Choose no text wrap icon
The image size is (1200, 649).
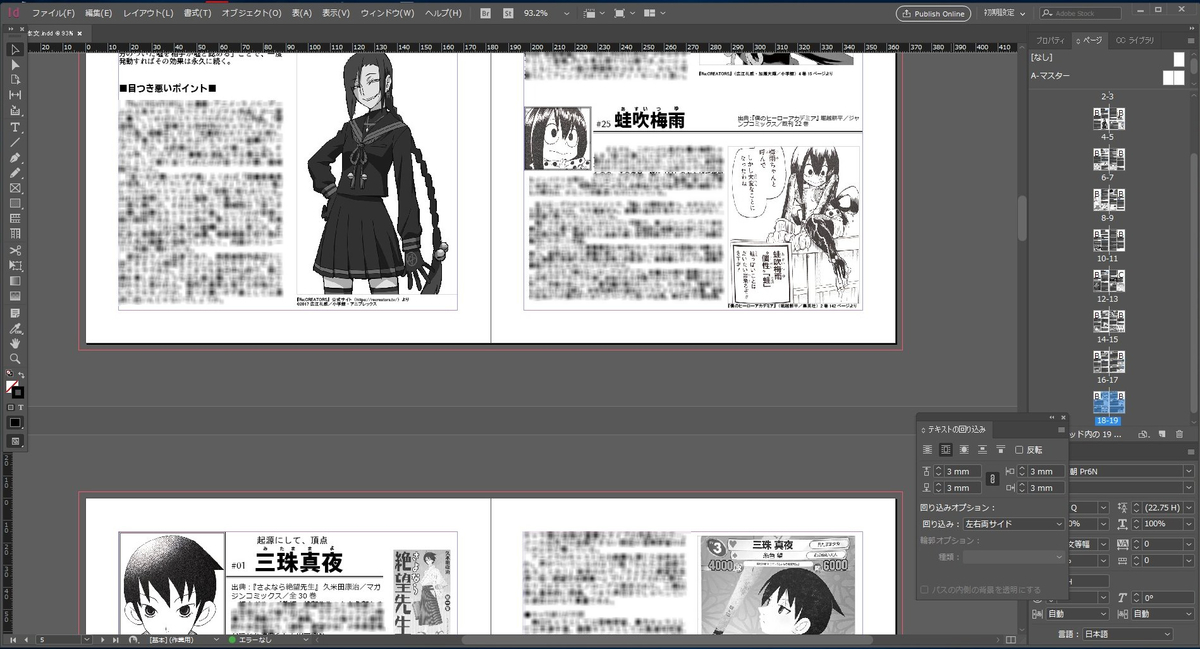point(927,450)
